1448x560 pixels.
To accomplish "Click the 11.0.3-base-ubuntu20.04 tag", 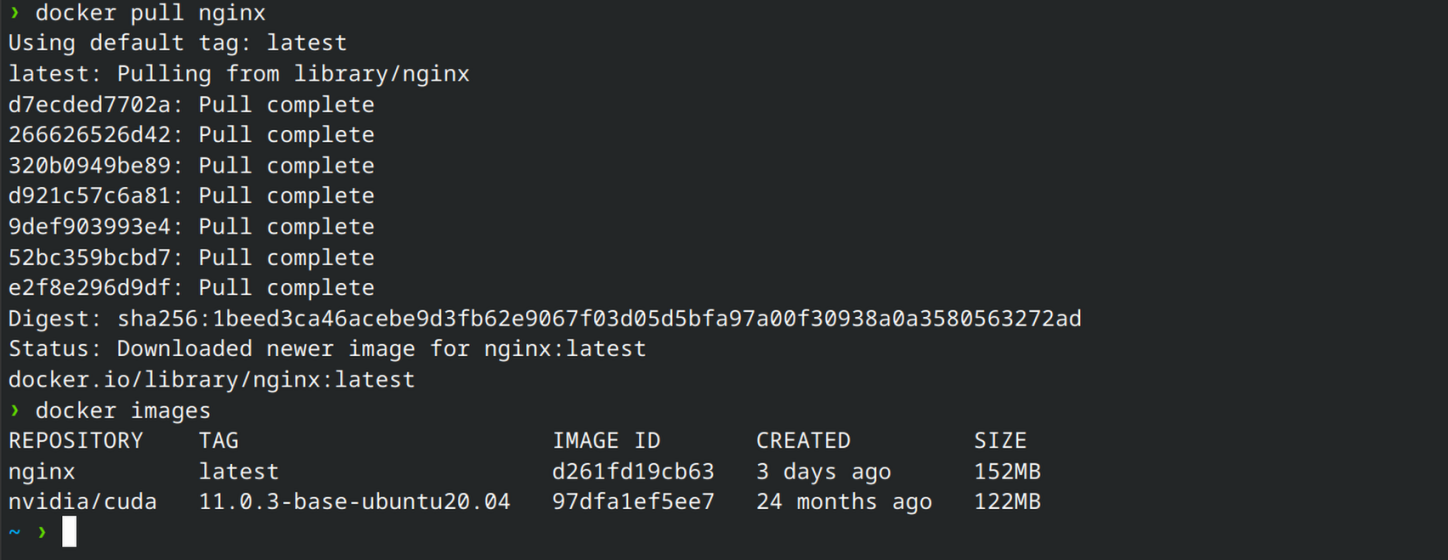I will 354,502.
